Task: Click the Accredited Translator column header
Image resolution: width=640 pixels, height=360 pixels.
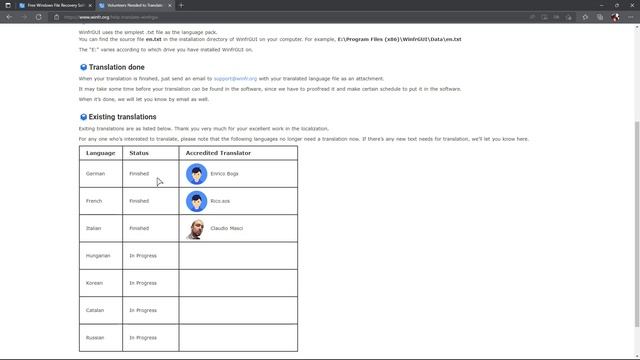Action: [x=218, y=153]
